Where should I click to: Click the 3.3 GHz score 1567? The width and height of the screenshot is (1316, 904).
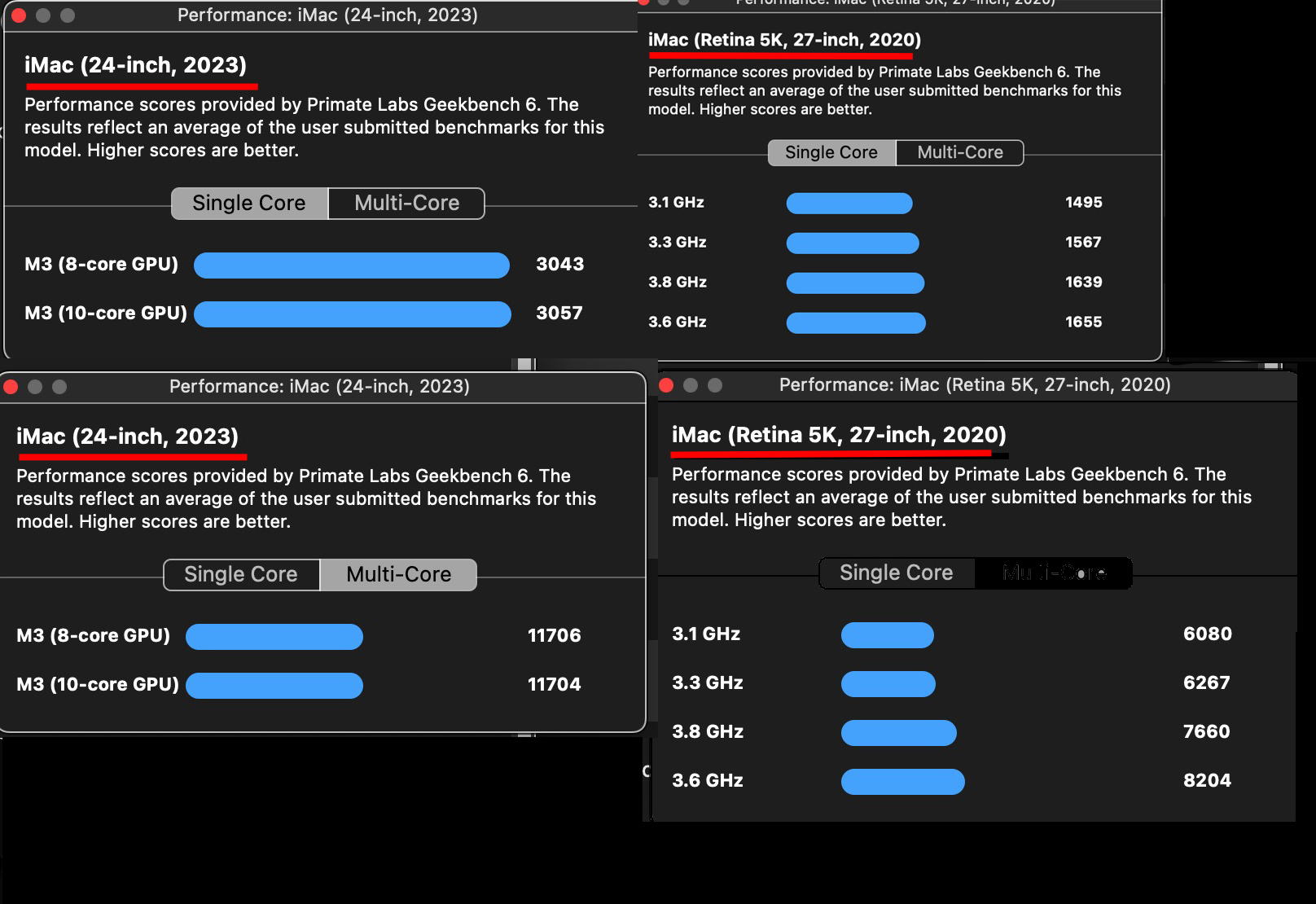tap(1083, 242)
